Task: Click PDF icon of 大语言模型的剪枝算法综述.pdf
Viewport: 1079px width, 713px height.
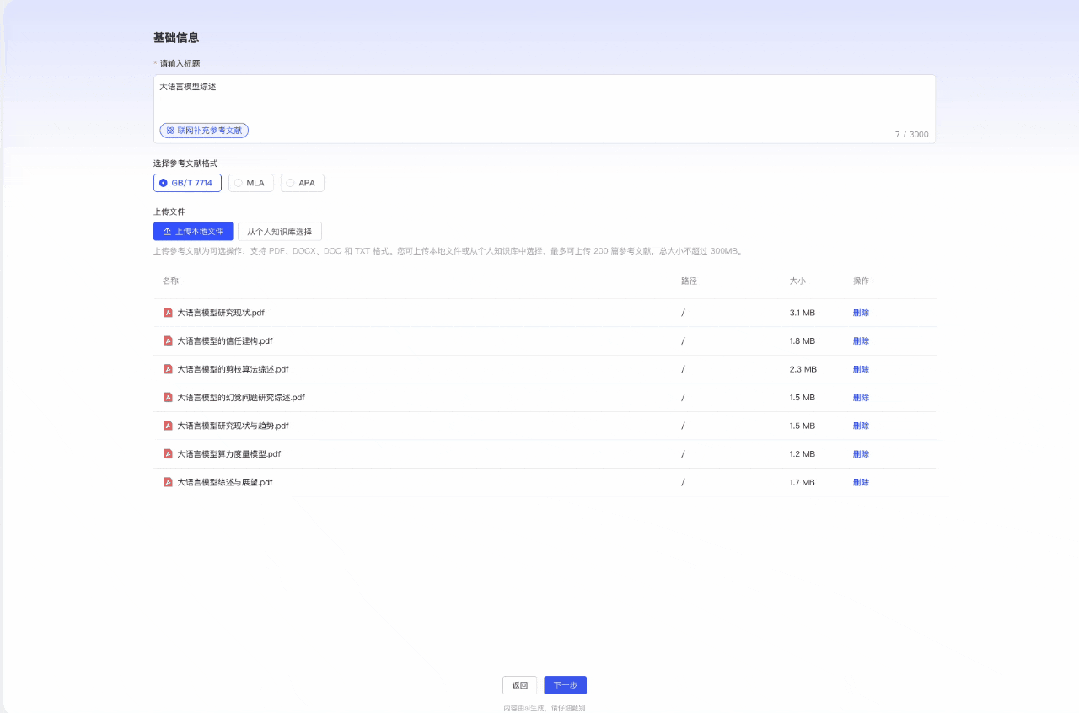Action: click(168, 369)
